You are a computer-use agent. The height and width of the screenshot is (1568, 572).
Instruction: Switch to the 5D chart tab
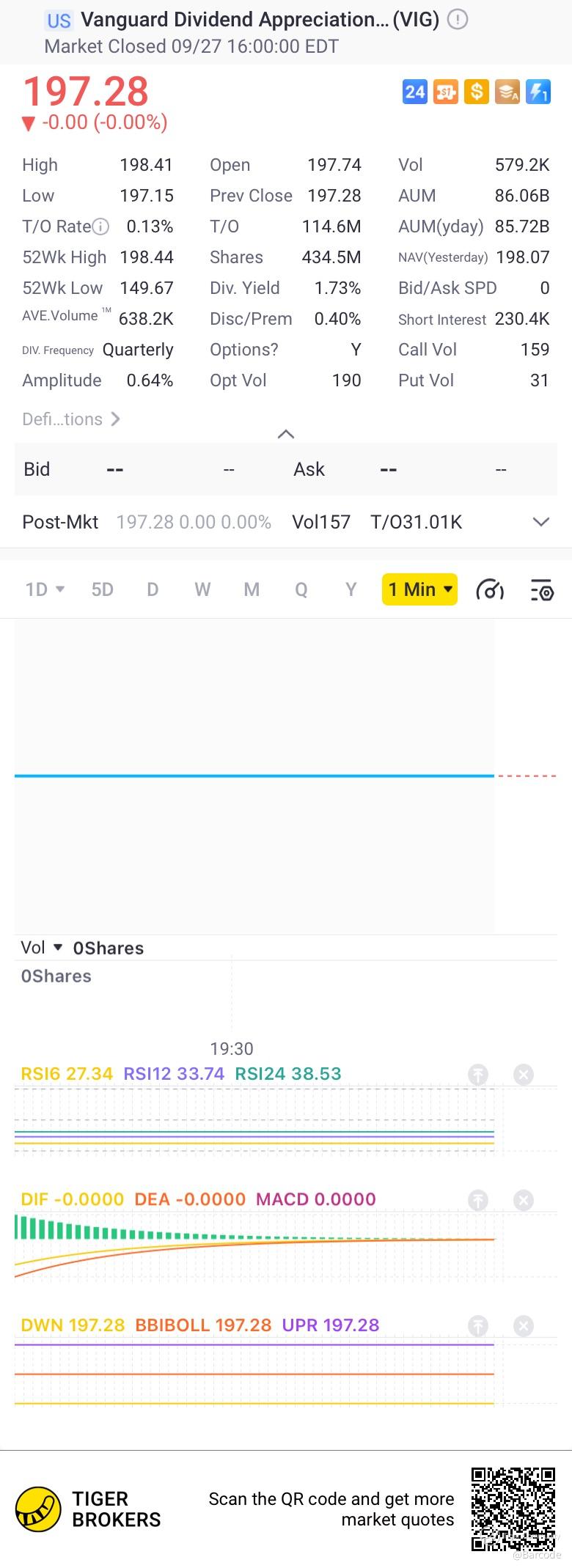pyautogui.click(x=102, y=589)
